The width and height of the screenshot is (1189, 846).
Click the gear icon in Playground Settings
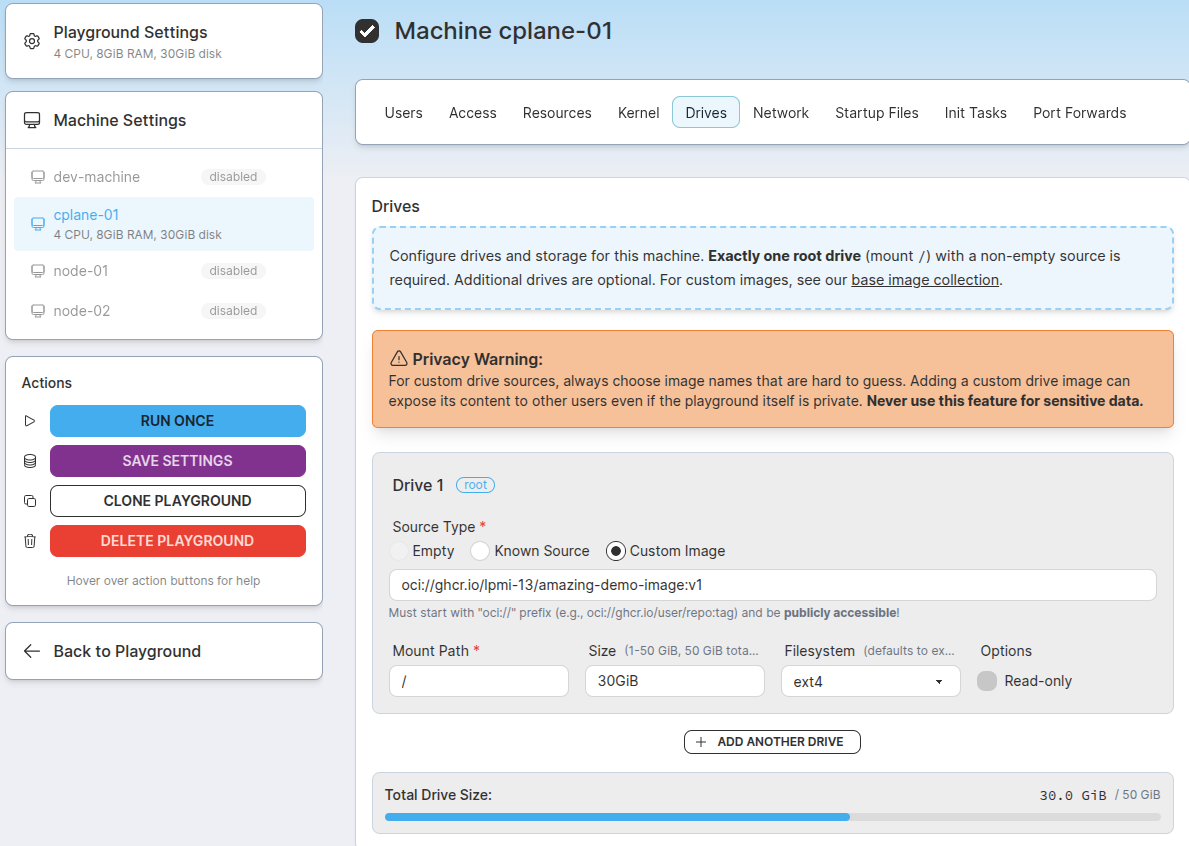30,41
